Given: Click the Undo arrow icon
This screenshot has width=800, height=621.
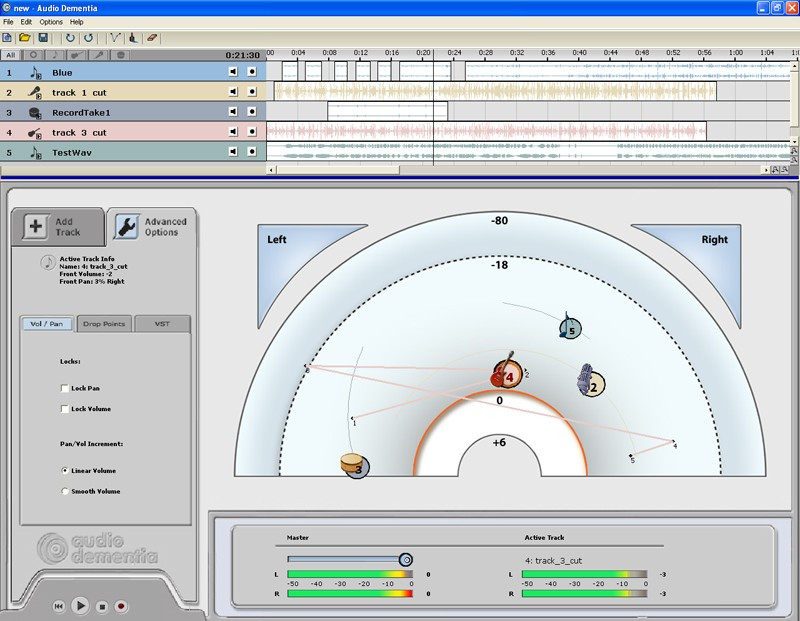Looking at the screenshot, I should [x=70, y=38].
